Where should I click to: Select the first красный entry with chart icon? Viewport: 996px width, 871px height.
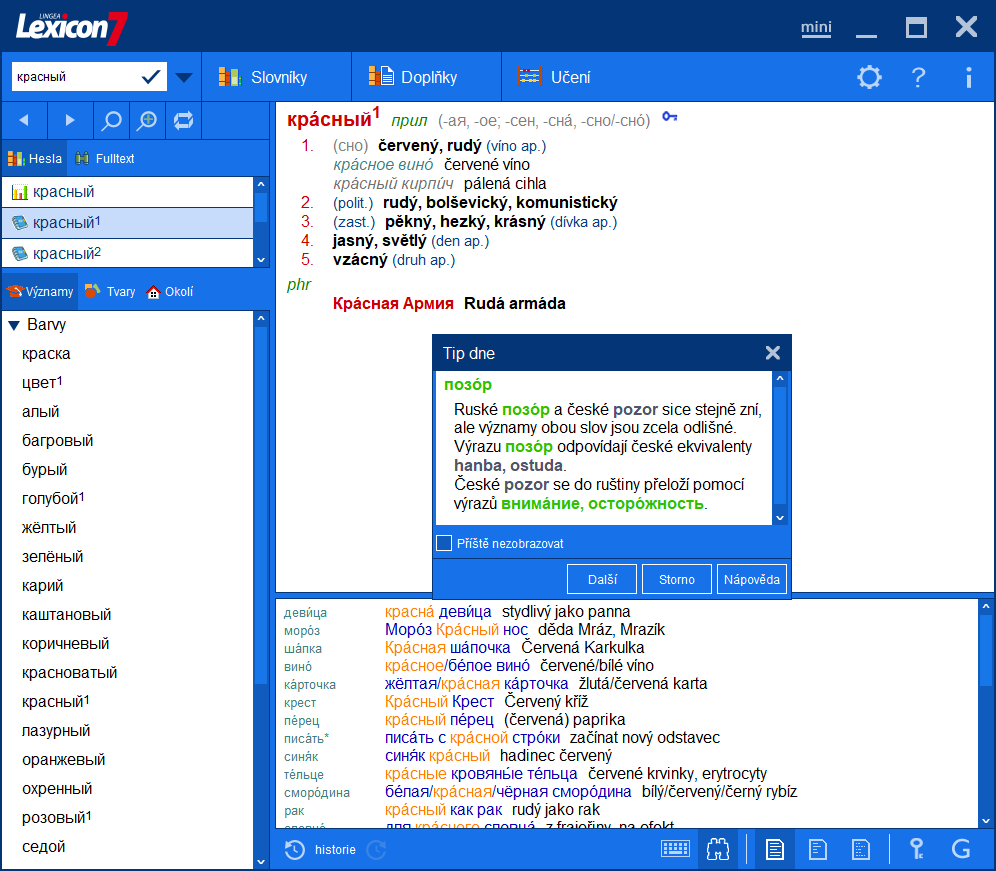coord(128,192)
